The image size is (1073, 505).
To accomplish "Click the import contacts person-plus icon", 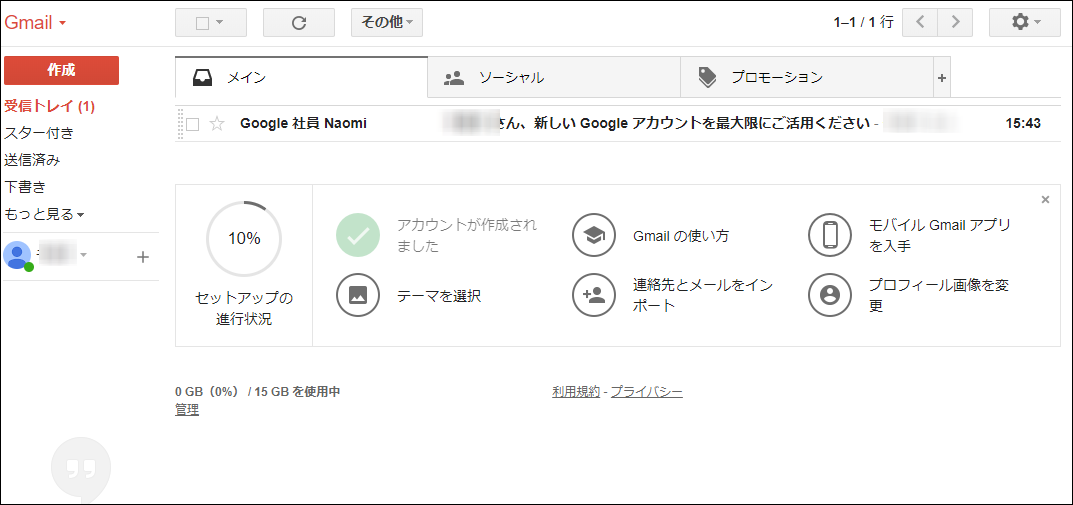I will pyautogui.click(x=593, y=295).
